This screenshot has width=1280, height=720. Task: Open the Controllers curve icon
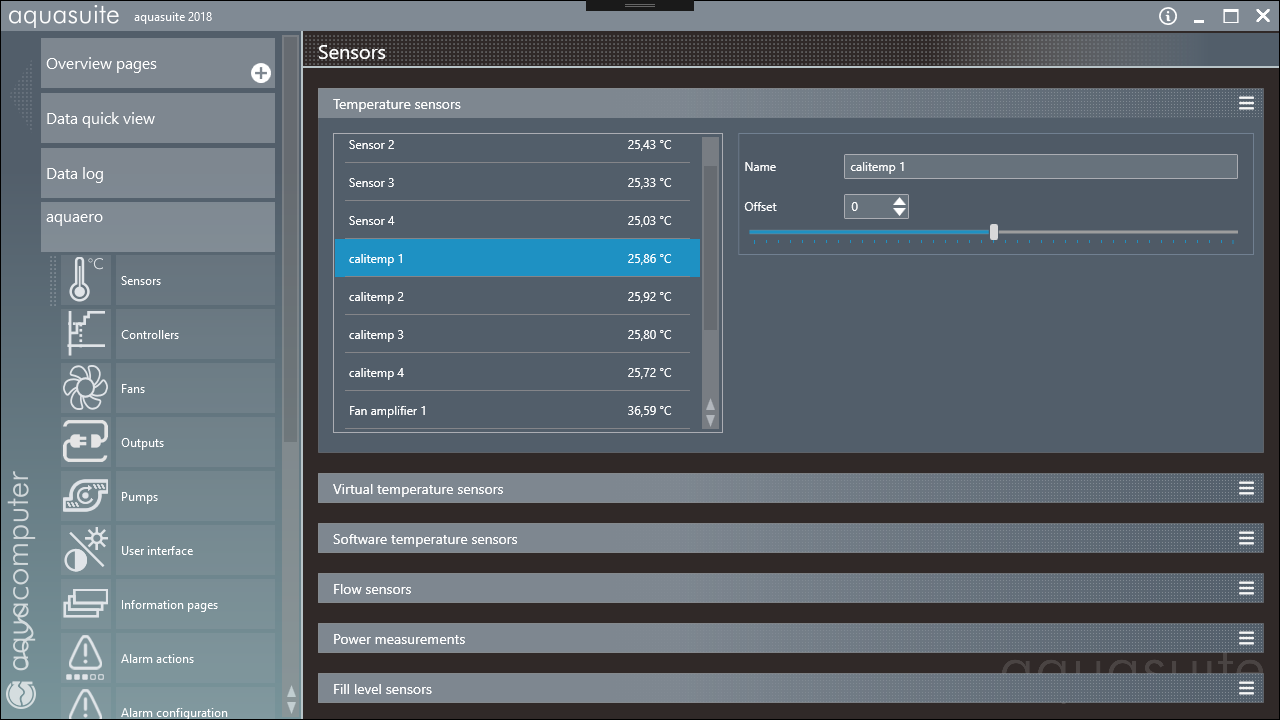(86, 334)
